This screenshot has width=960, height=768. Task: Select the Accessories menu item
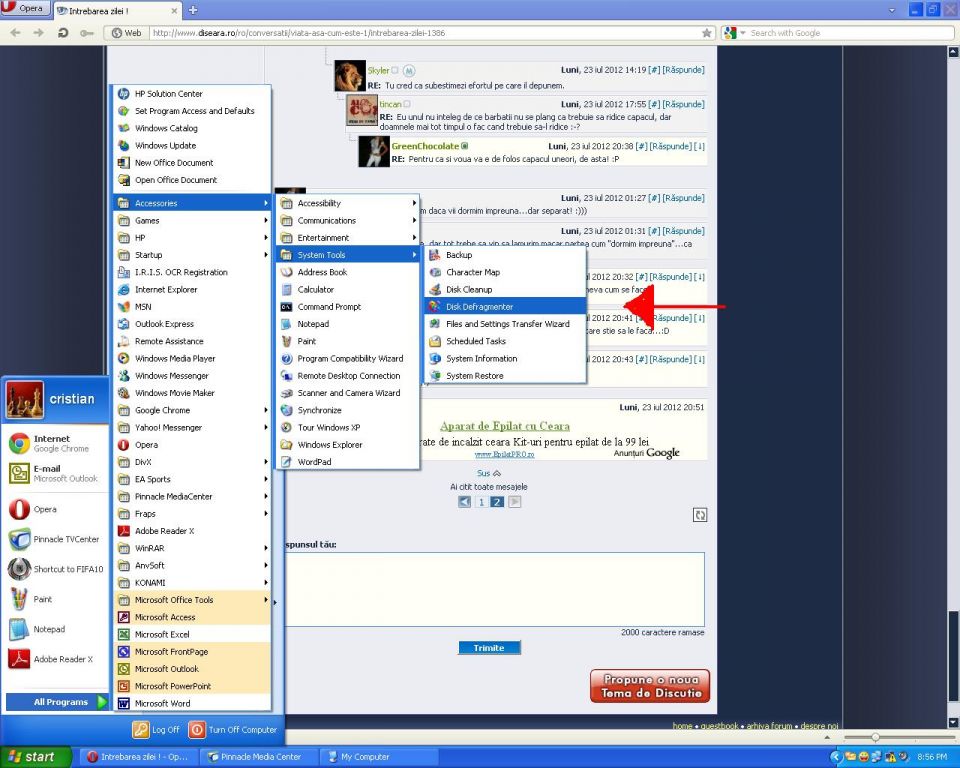[192, 203]
